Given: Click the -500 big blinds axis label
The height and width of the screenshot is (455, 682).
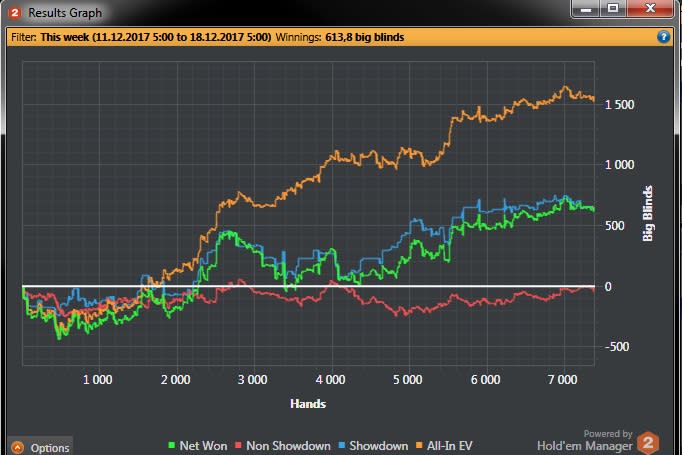Looking at the screenshot, I should coord(617,347).
